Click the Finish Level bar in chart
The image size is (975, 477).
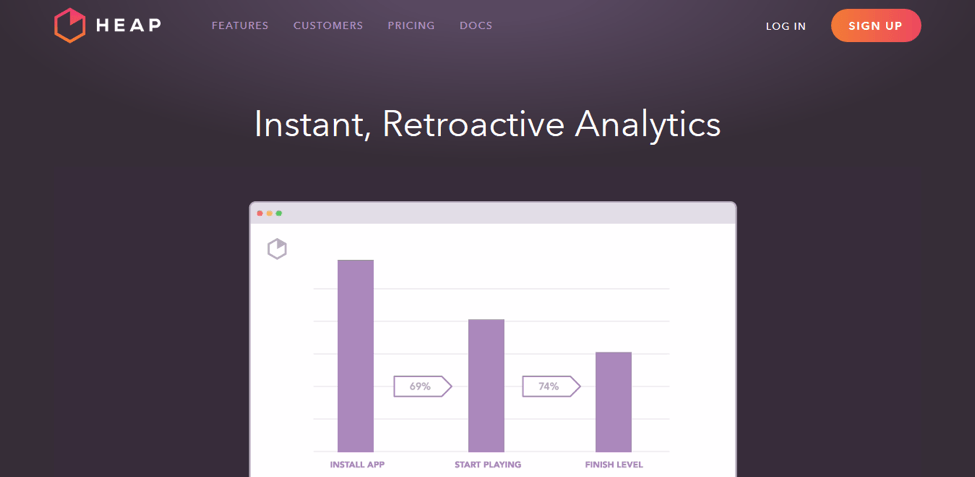click(x=614, y=402)
